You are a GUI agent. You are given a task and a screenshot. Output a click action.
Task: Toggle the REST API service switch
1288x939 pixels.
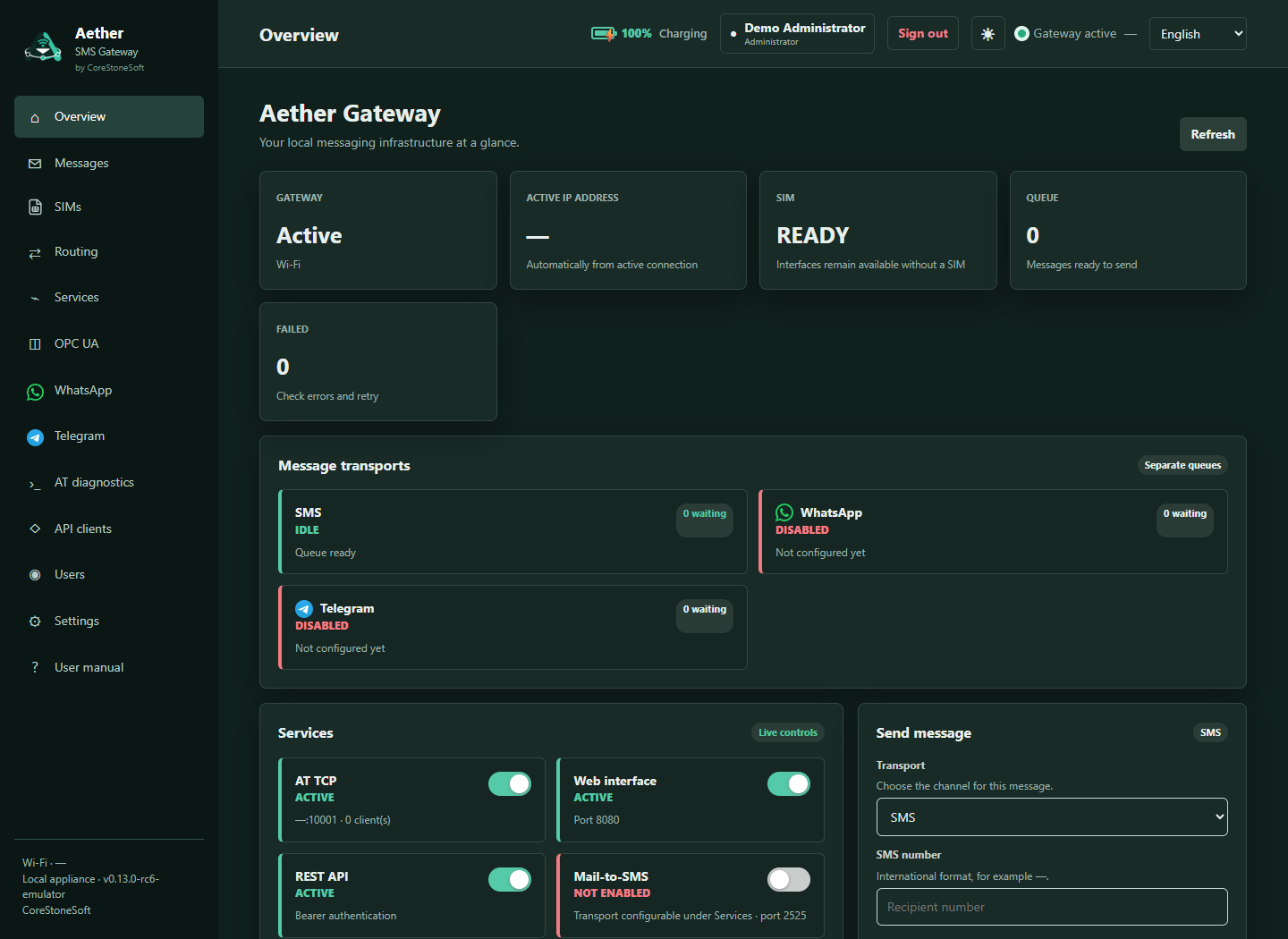pyautogui.click(x=510, y=880)
